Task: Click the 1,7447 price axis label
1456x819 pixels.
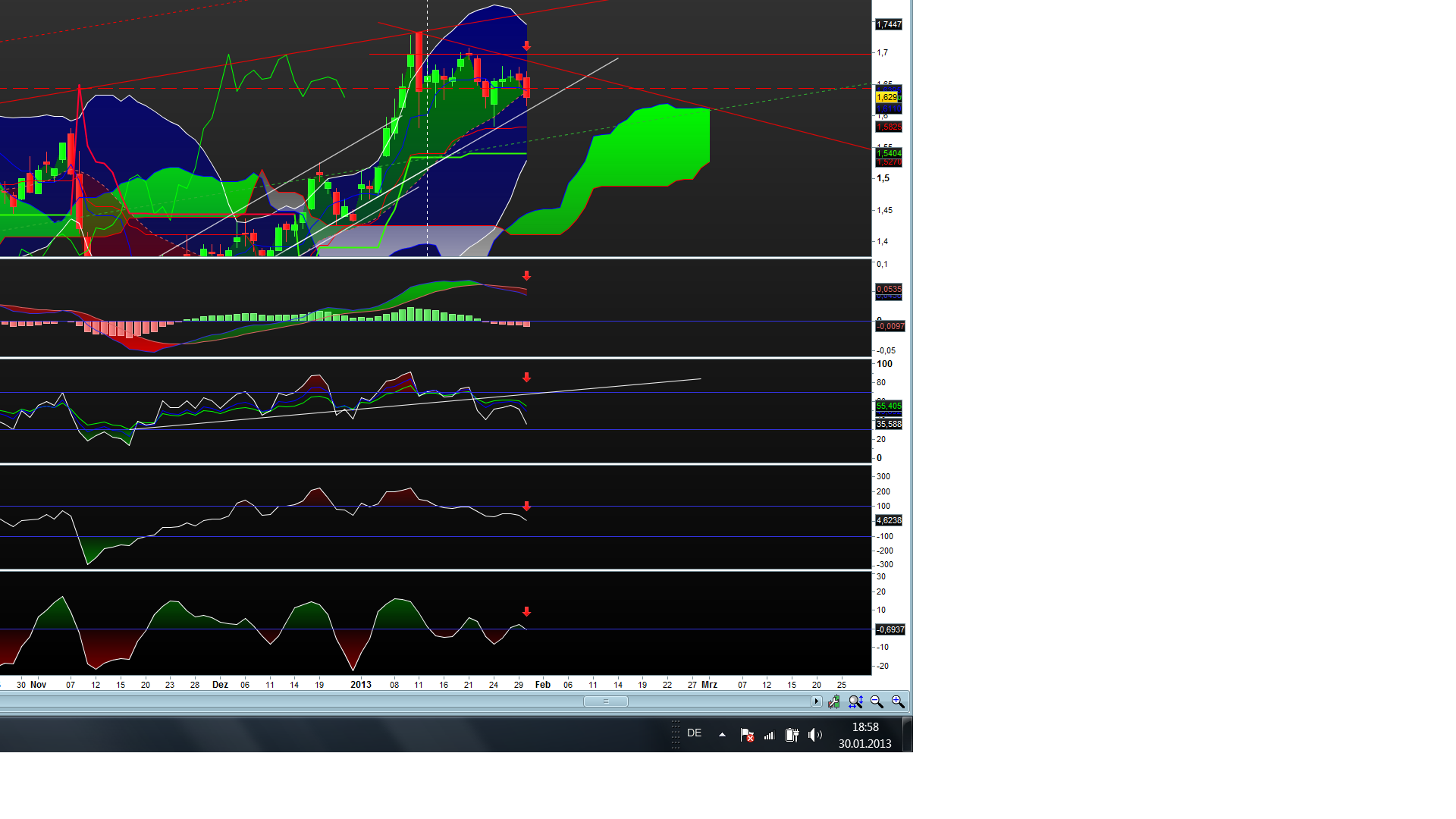Action: tap(889, 25)
